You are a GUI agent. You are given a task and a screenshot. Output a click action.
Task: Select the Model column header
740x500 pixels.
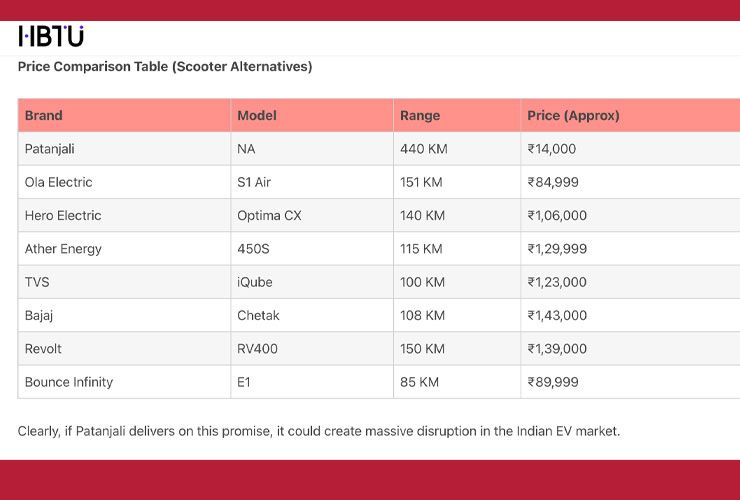[312, 115]
